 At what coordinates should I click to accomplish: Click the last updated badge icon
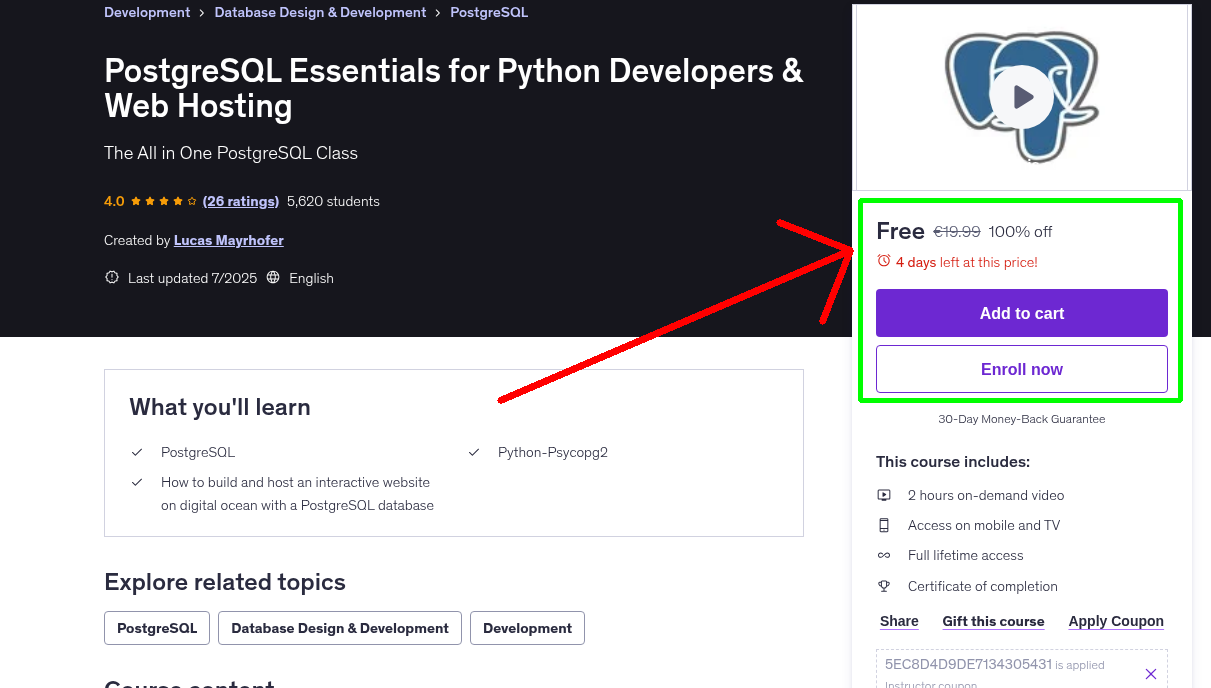[112, 278]
